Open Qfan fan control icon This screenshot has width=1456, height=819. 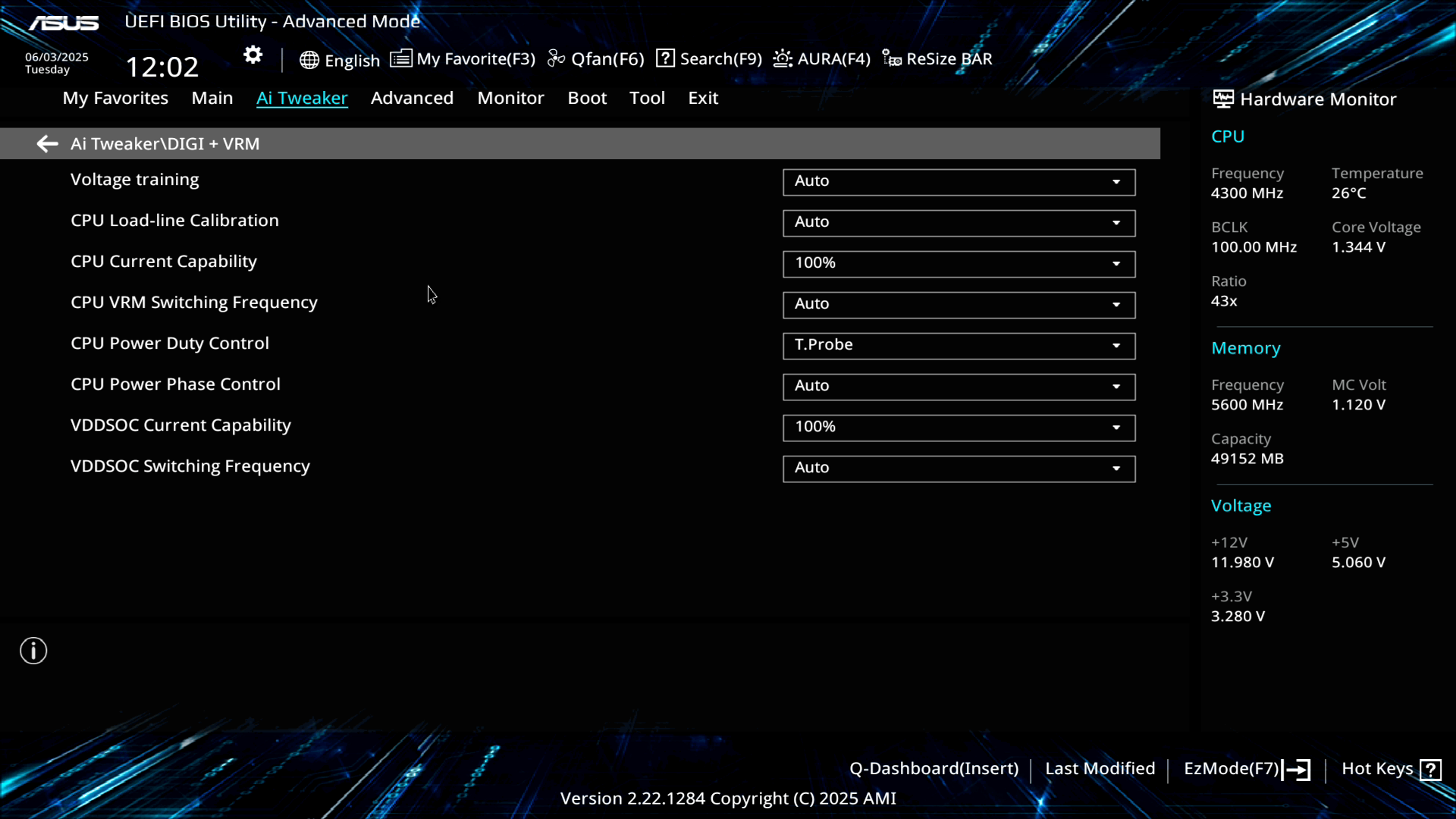click(x=556, y=58)
